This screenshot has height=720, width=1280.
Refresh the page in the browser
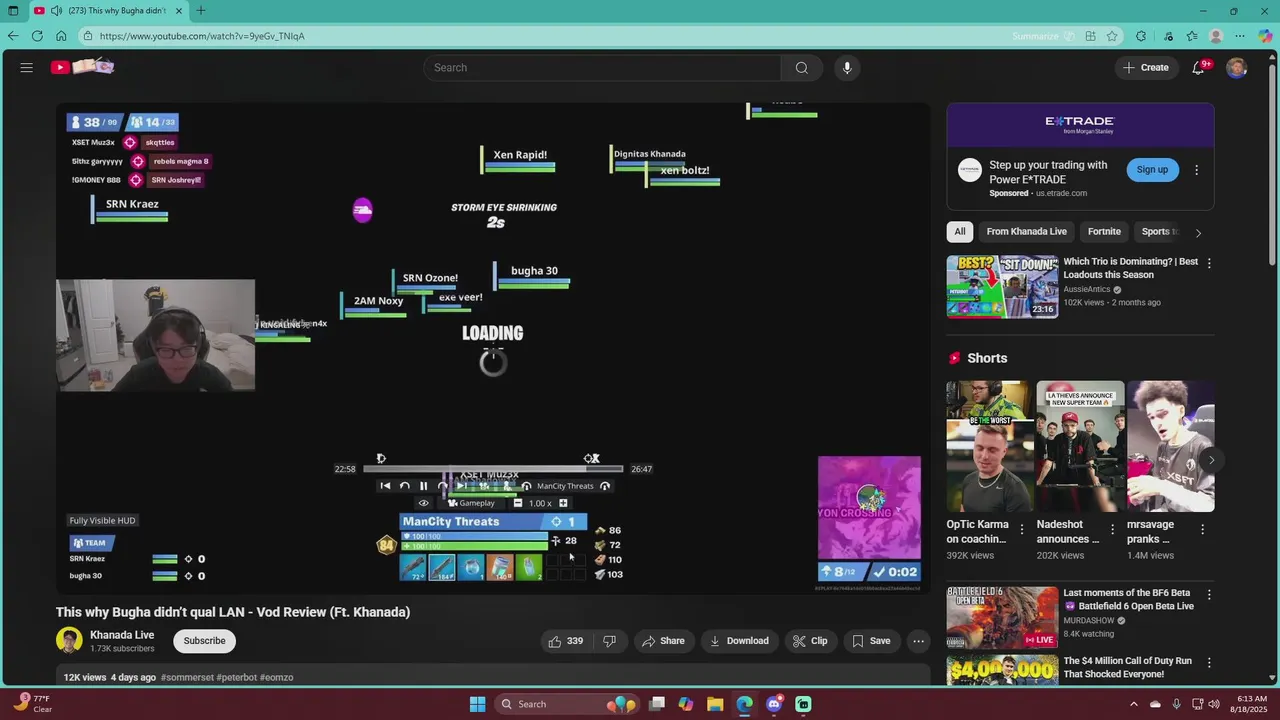pos(37,36)
